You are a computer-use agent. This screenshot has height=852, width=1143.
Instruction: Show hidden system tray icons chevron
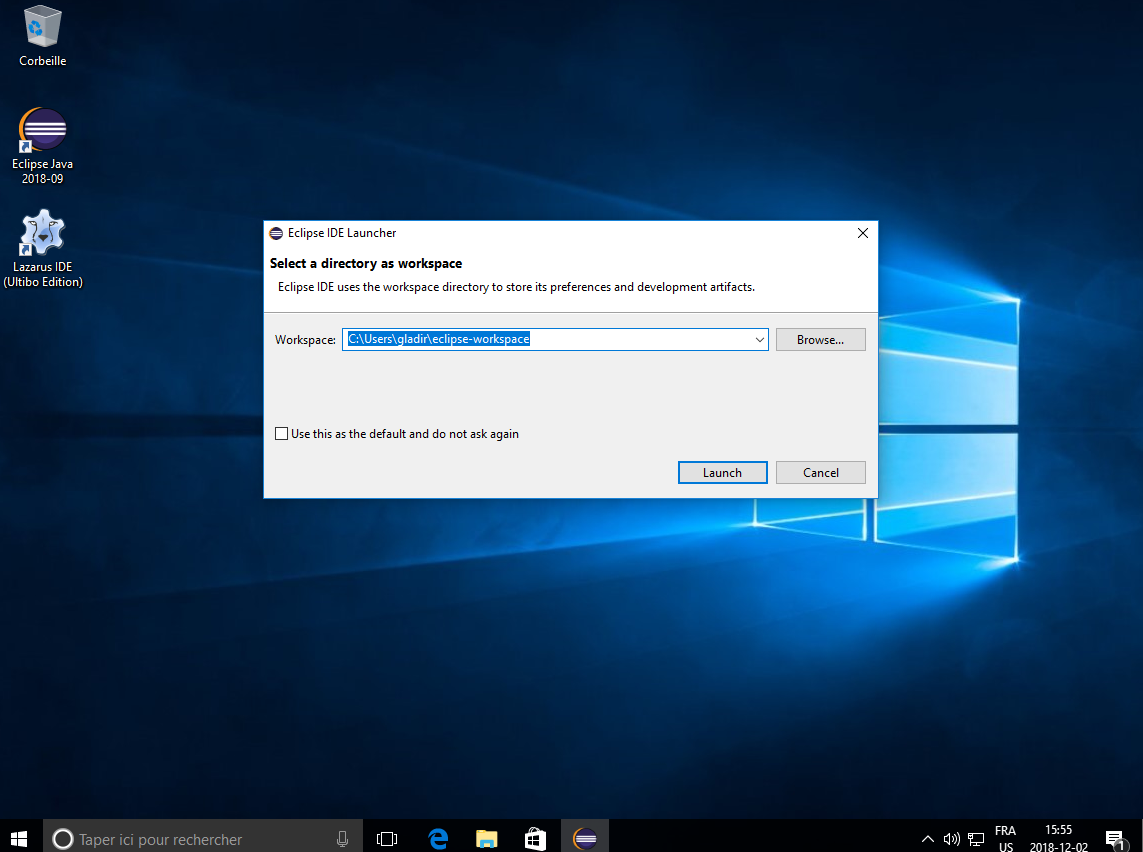tap(927, 838)
